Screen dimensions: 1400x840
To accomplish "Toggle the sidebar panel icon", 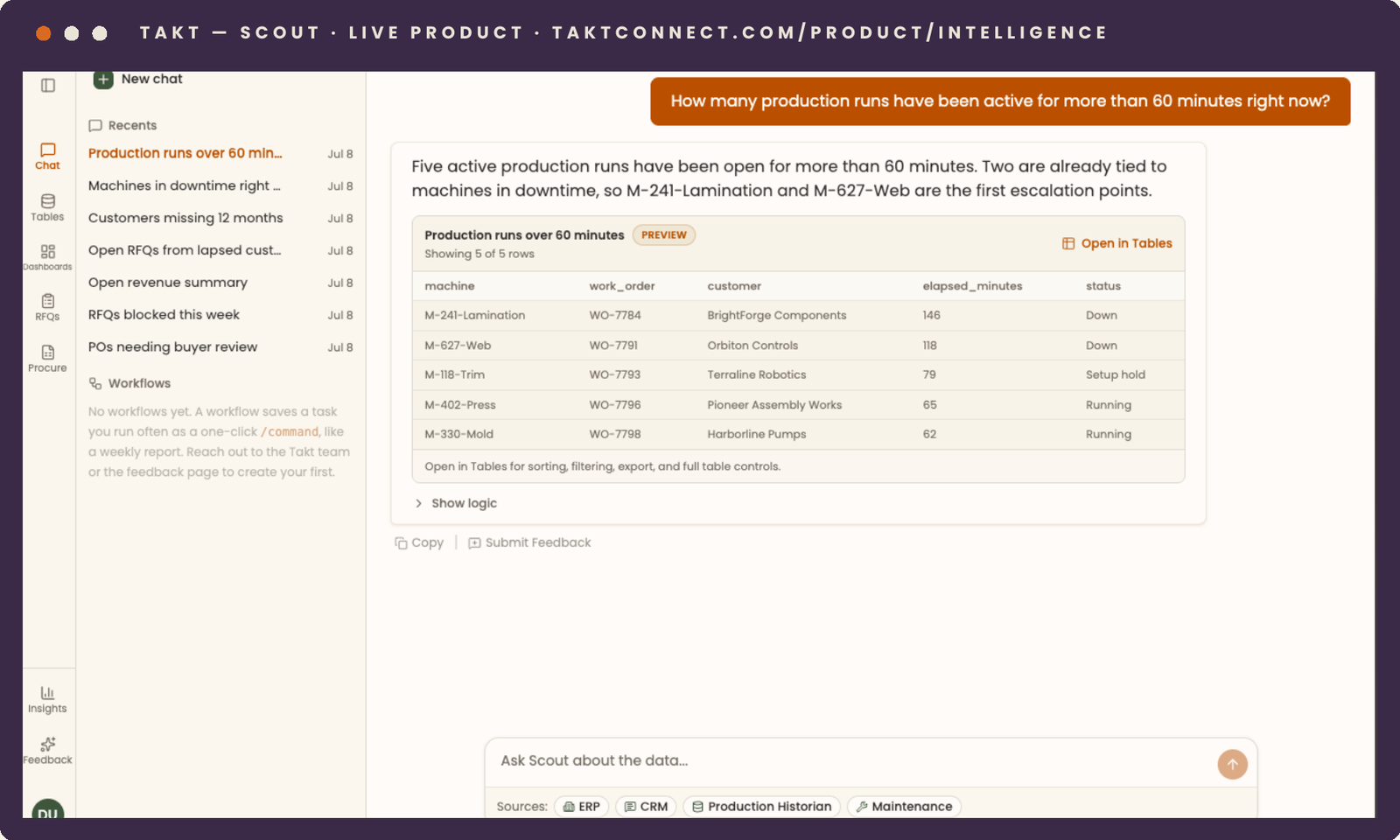I will coord(48,85).
